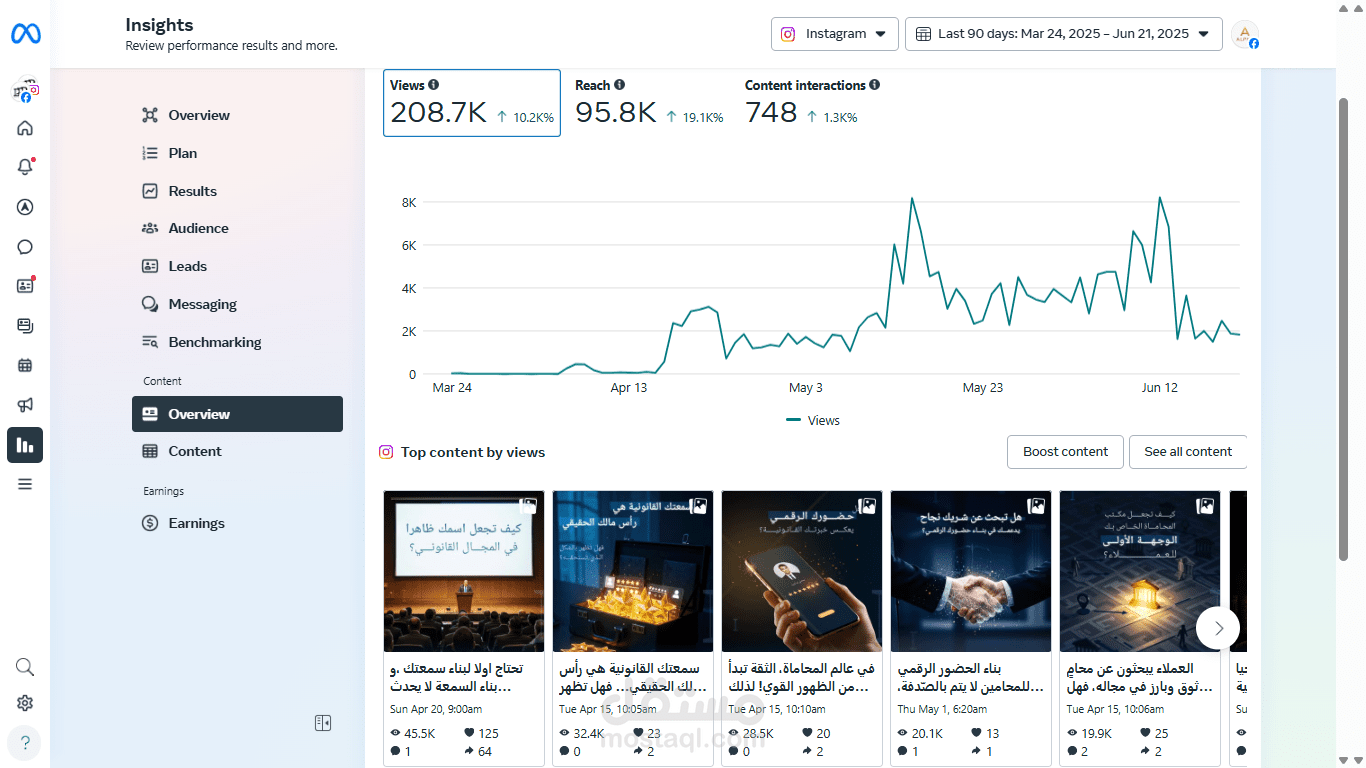Open the Leads section
This screenshot has height=768, width=1366.
click(237, 266)
